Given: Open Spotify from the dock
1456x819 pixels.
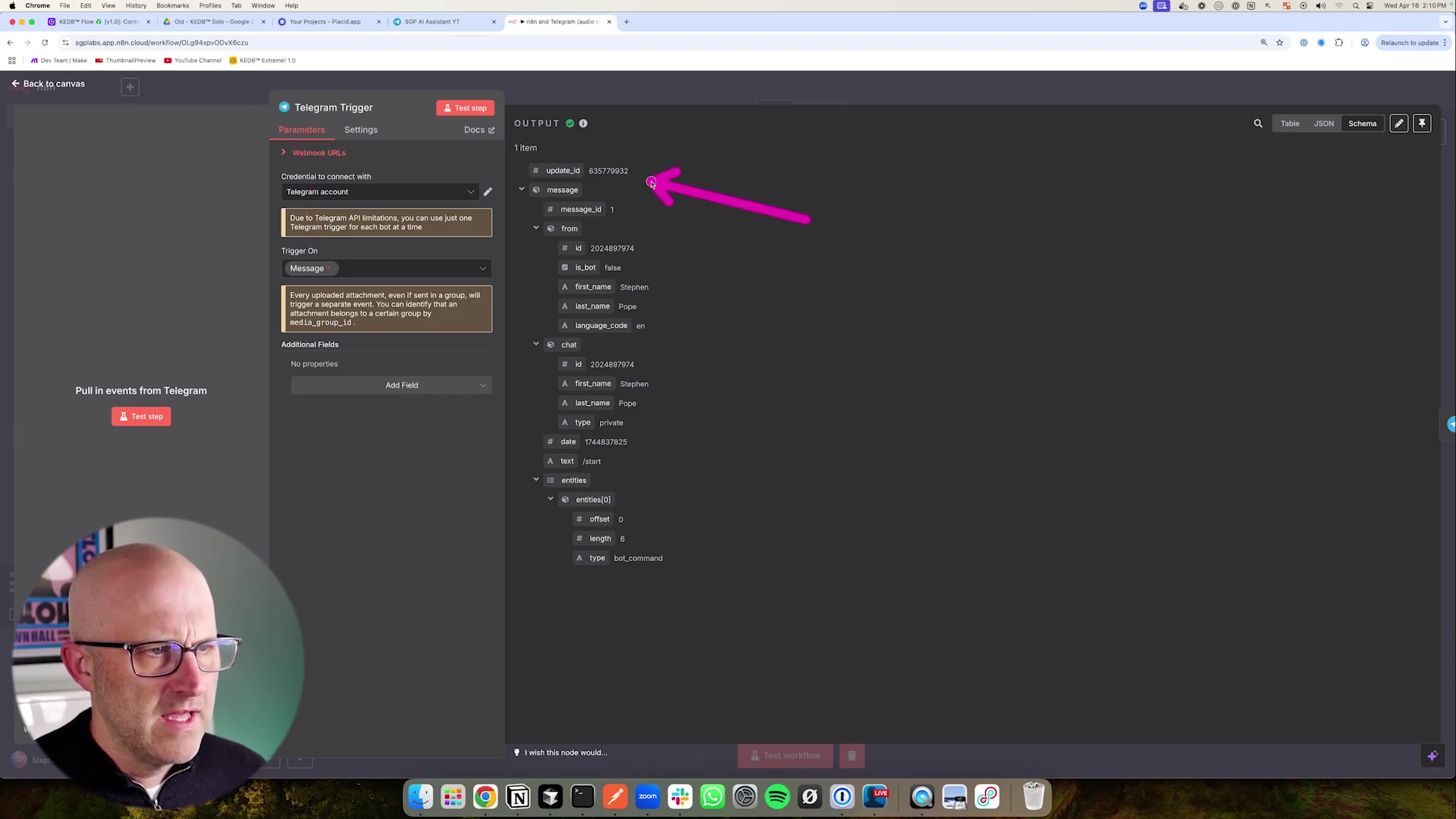Looking at the screenshot, I should [x=777, y=797].
